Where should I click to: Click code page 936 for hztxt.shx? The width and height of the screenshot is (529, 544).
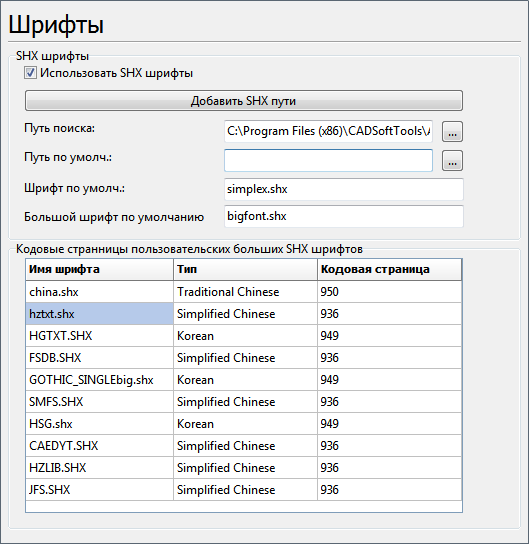click(390, 314)
